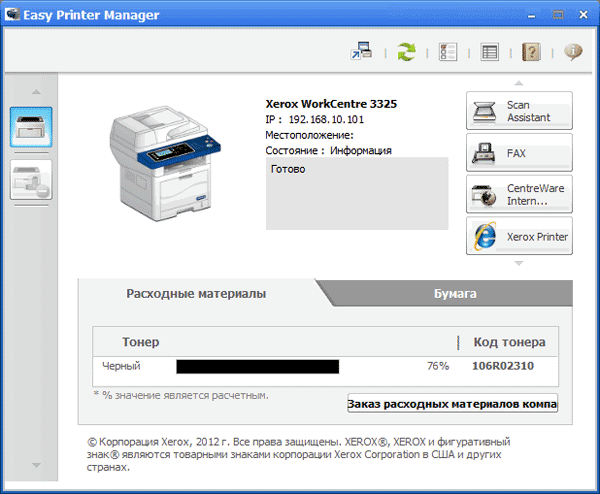Close the Easy Printer Manager window
Viewport: 600px width, 494px height.
[x=583, y=15]
